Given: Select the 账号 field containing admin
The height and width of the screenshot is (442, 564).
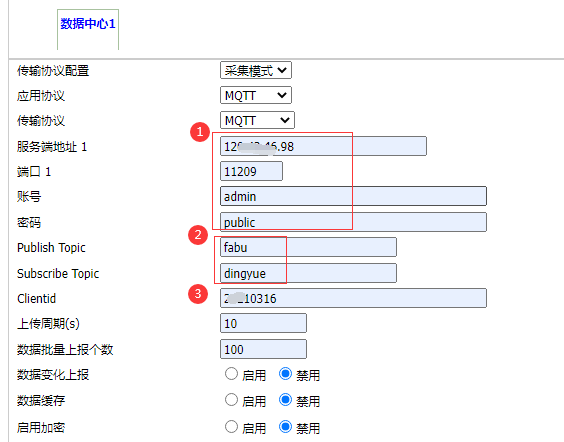Looking at the screenshot, I should [353, 196].
